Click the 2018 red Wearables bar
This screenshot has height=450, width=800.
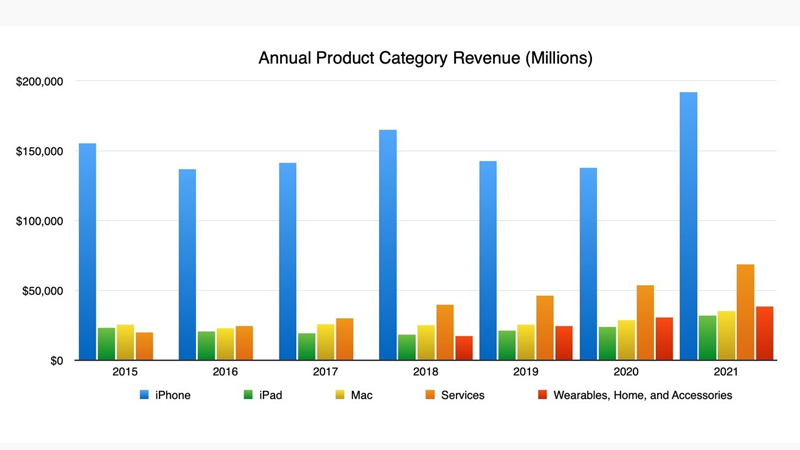click(464, 348)
